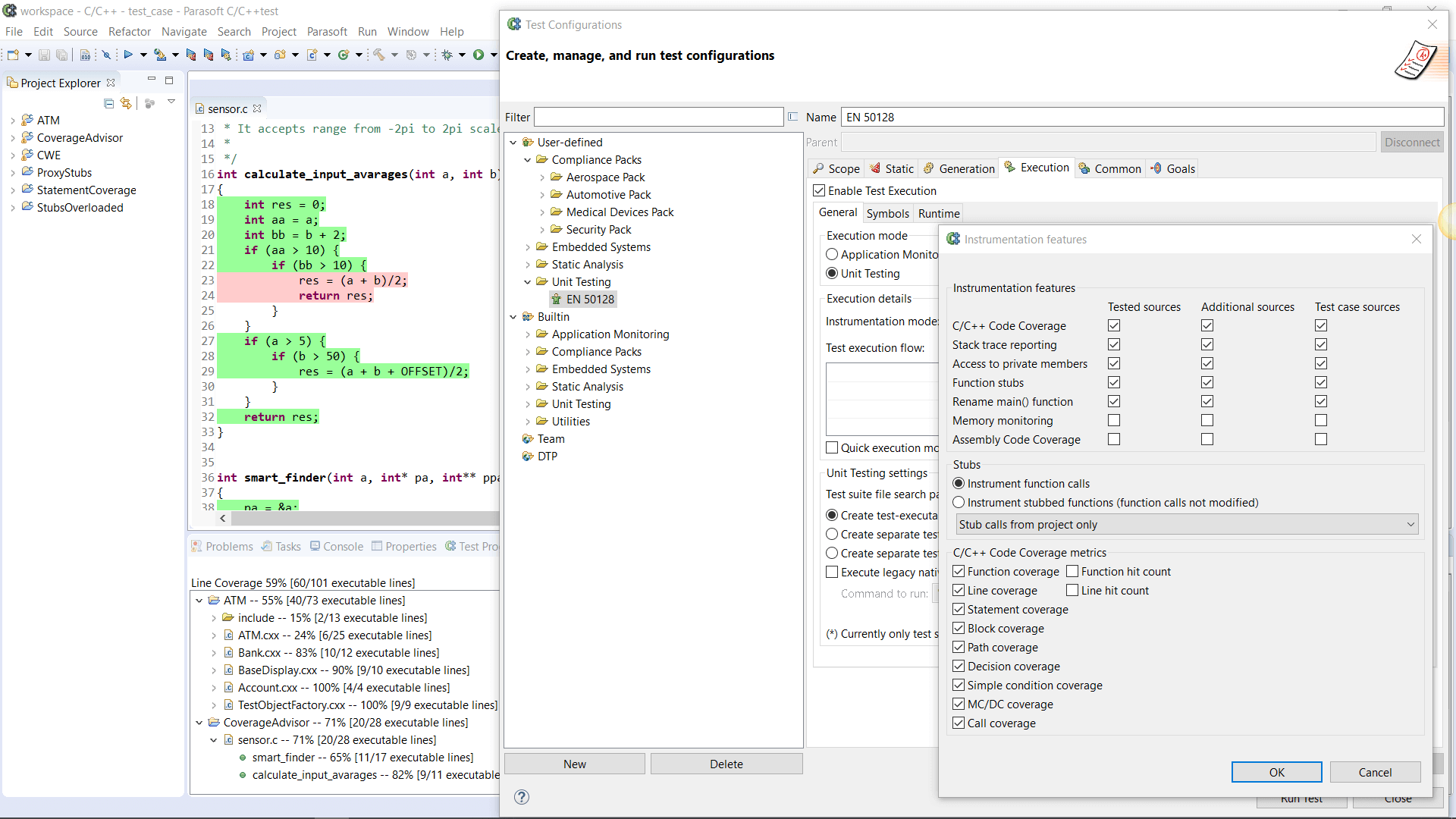Screen dimensions: 1456x819
Task: Collapse CoverageAdvisor coverage tree node
Action: (x=199, y=723)
